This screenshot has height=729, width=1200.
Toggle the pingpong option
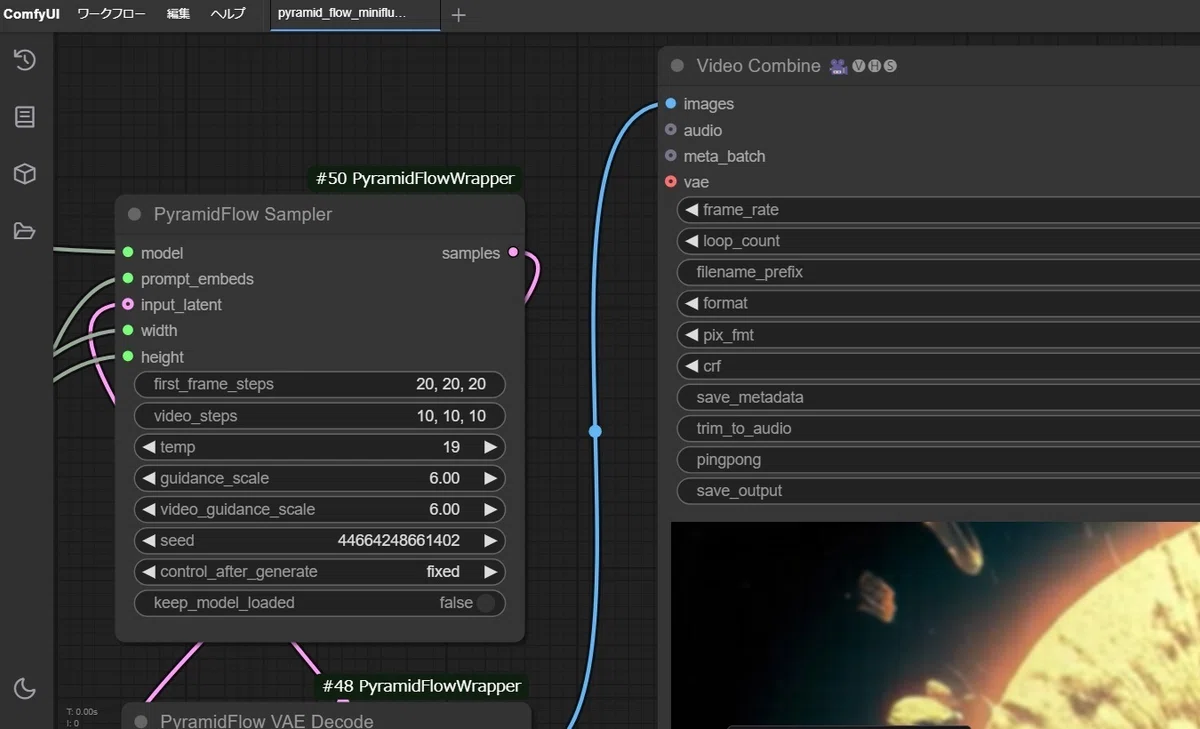[939, 460]
